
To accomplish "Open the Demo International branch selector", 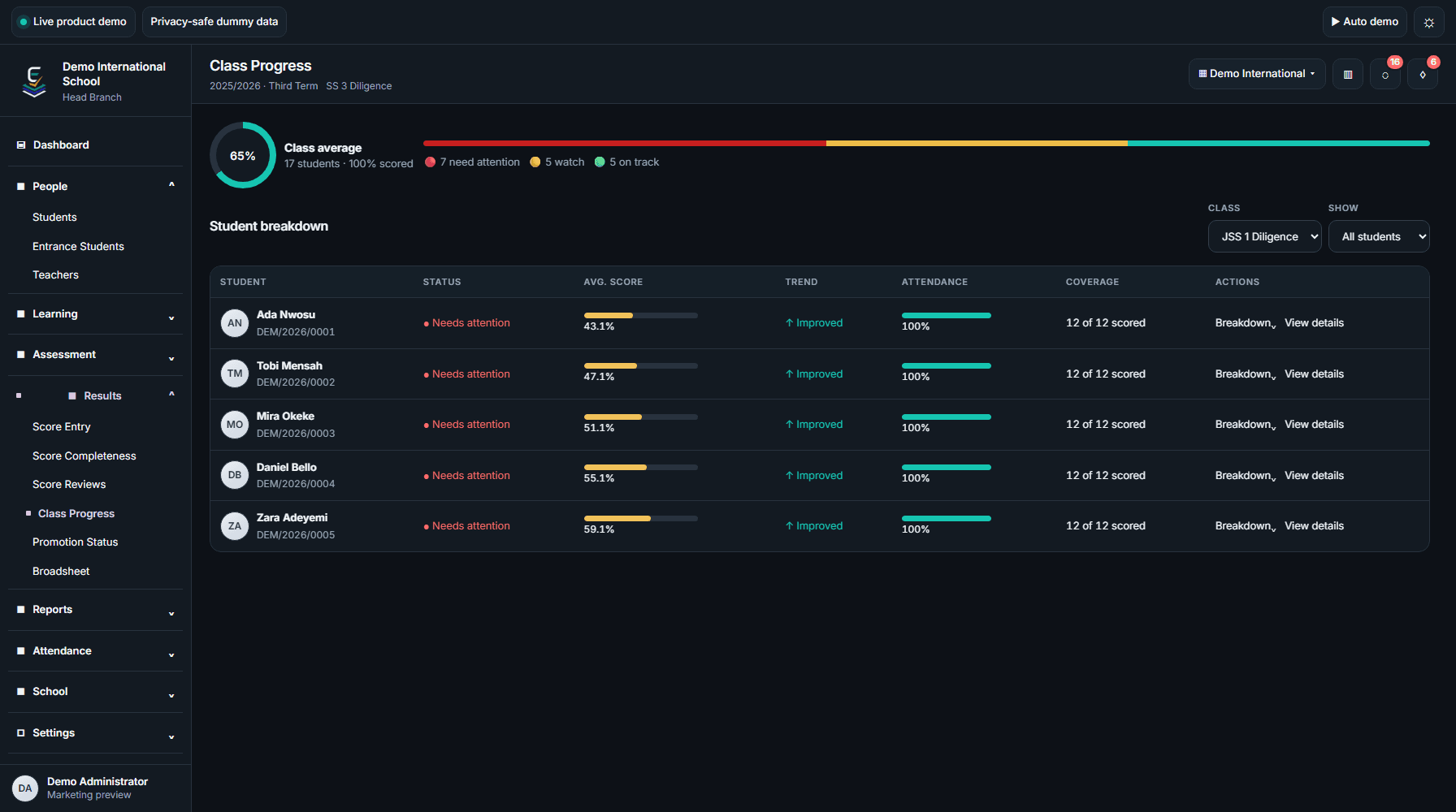I will pos(1257,74).
